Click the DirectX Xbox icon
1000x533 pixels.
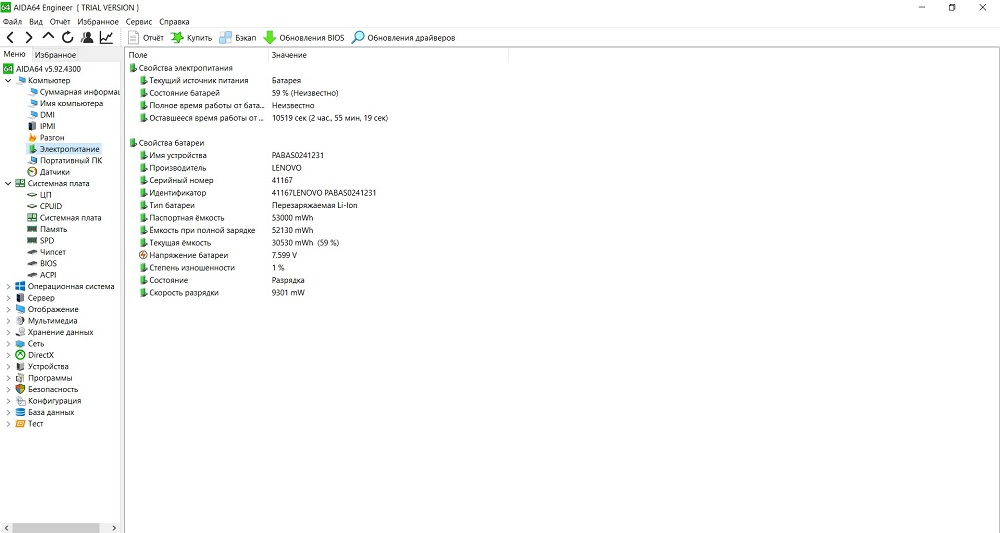20,355
